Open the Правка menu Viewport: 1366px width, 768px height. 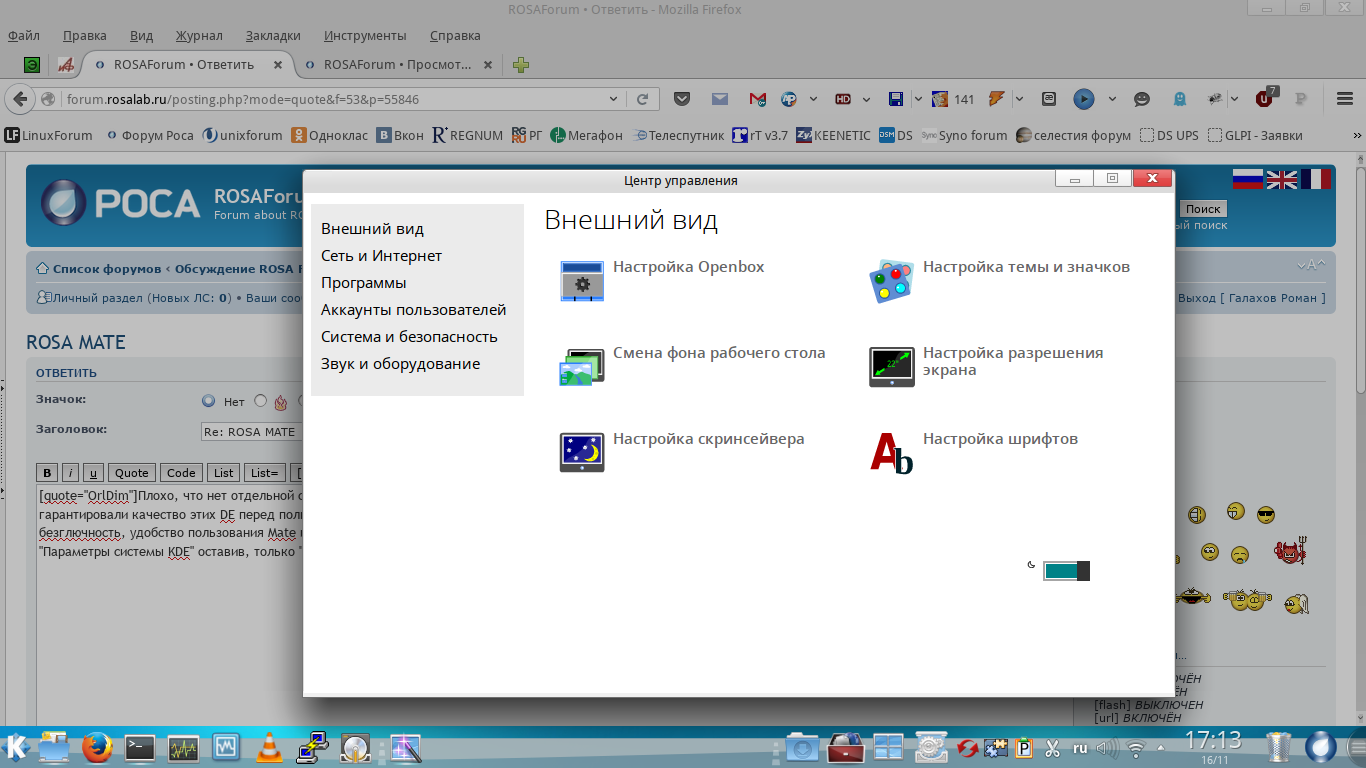tap(84, 35)
